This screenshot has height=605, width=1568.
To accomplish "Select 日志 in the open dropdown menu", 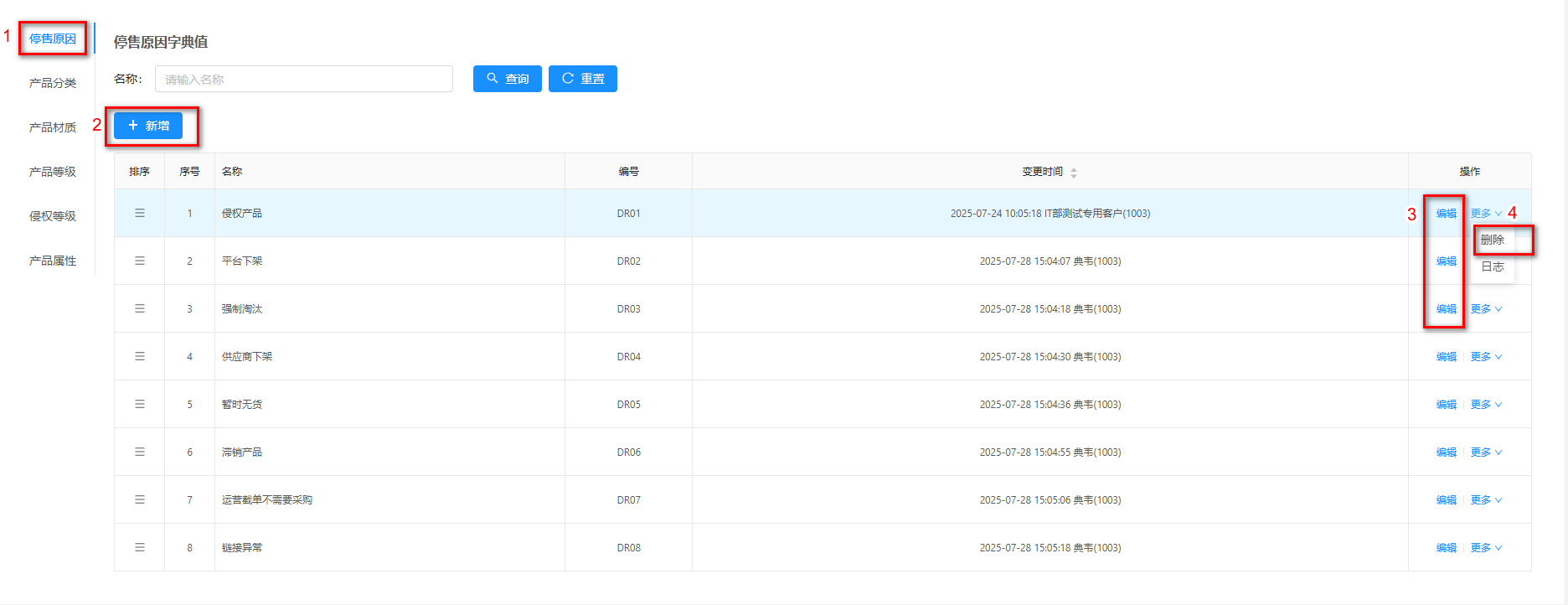I will pos(1493,266).
